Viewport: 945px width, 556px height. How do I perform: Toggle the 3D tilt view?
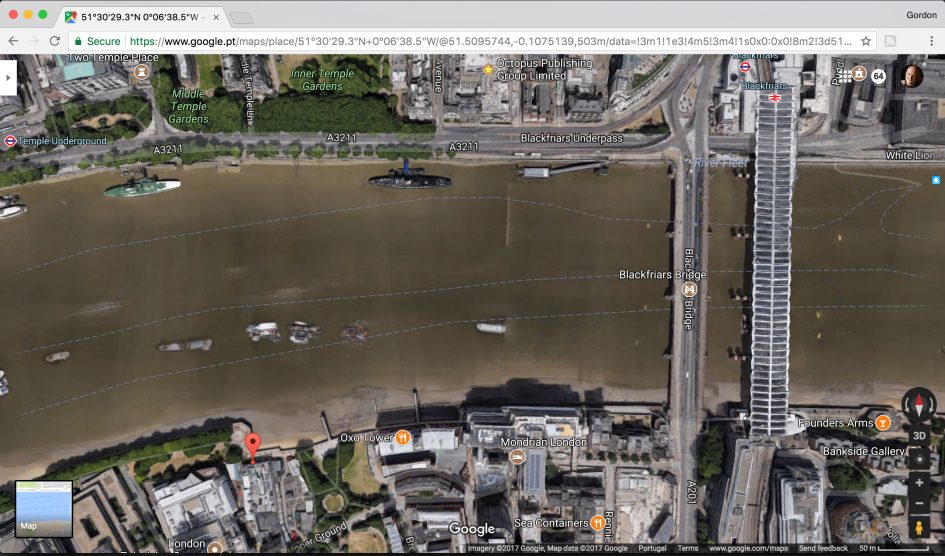click(x=919, y=437)
